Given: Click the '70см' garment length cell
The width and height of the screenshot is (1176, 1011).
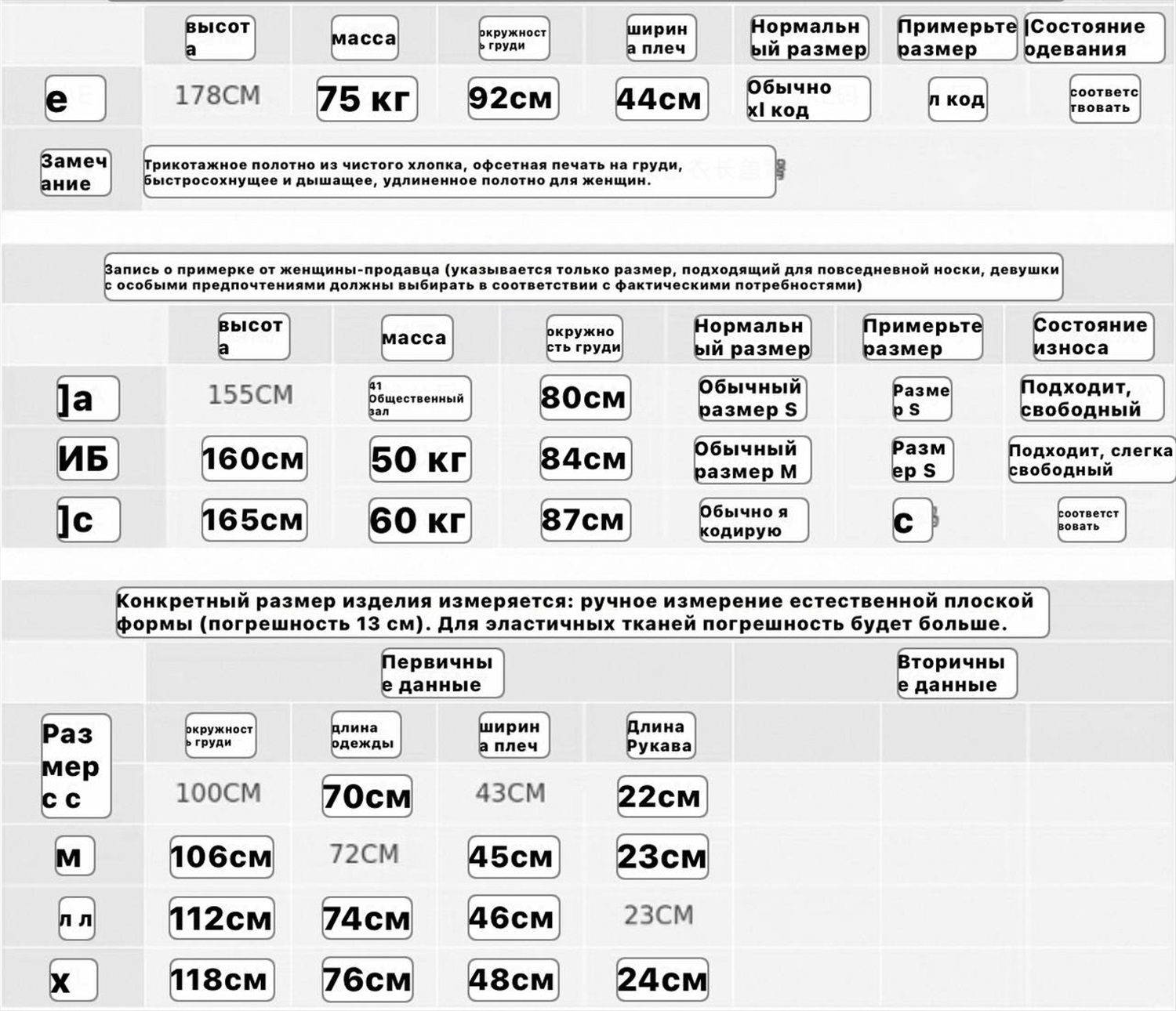Looking at the screenshot, I should (367, 796).
